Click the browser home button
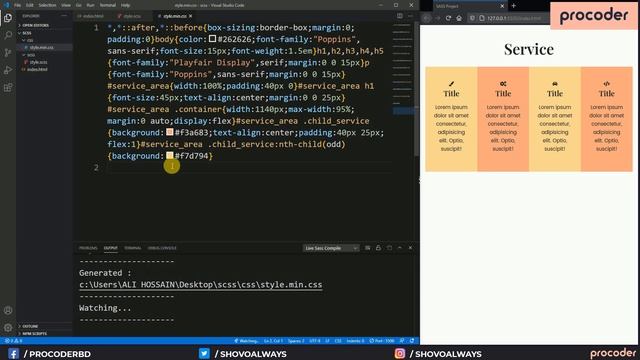The height and width of the screenshot is (360, 640). coord(459,18)
